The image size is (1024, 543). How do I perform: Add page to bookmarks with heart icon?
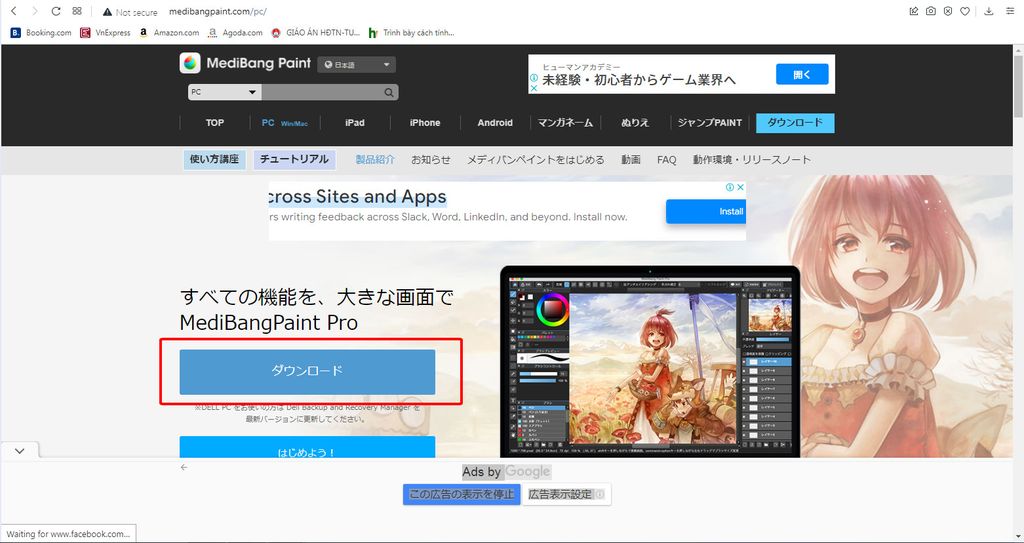(x=965, y=11)
